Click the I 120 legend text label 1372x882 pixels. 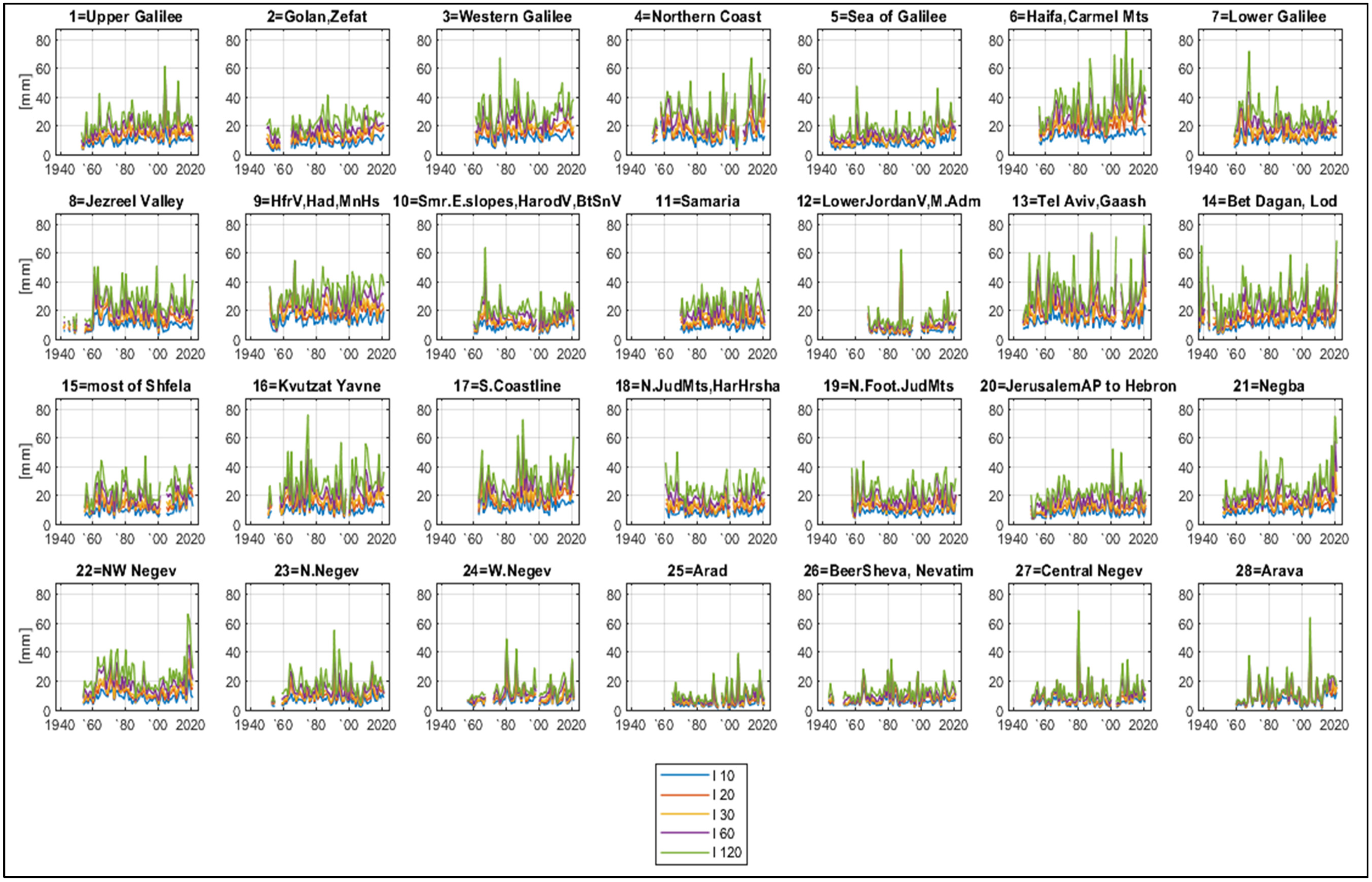pos(727,853)
